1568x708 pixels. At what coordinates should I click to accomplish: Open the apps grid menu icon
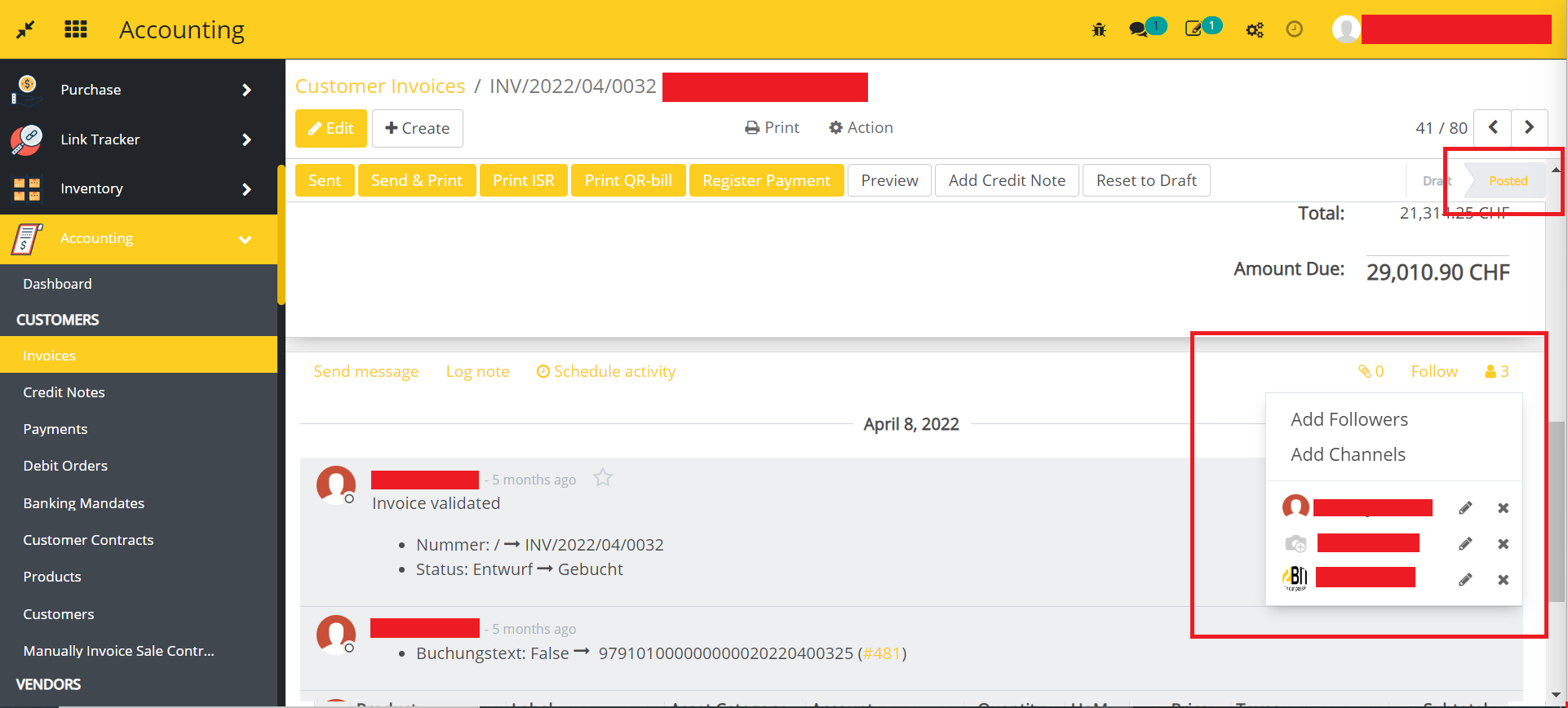coord(76,29)
